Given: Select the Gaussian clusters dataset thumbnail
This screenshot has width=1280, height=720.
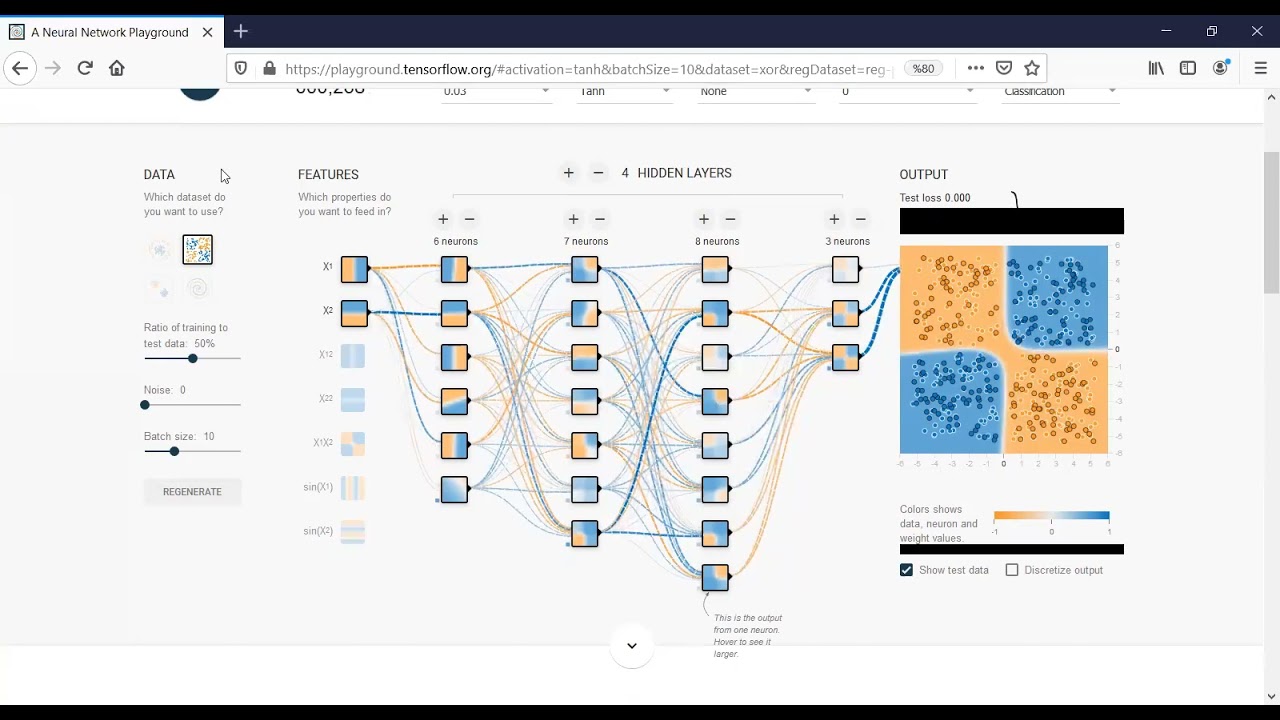Looking at the screenshot, I should click(159, 288).
